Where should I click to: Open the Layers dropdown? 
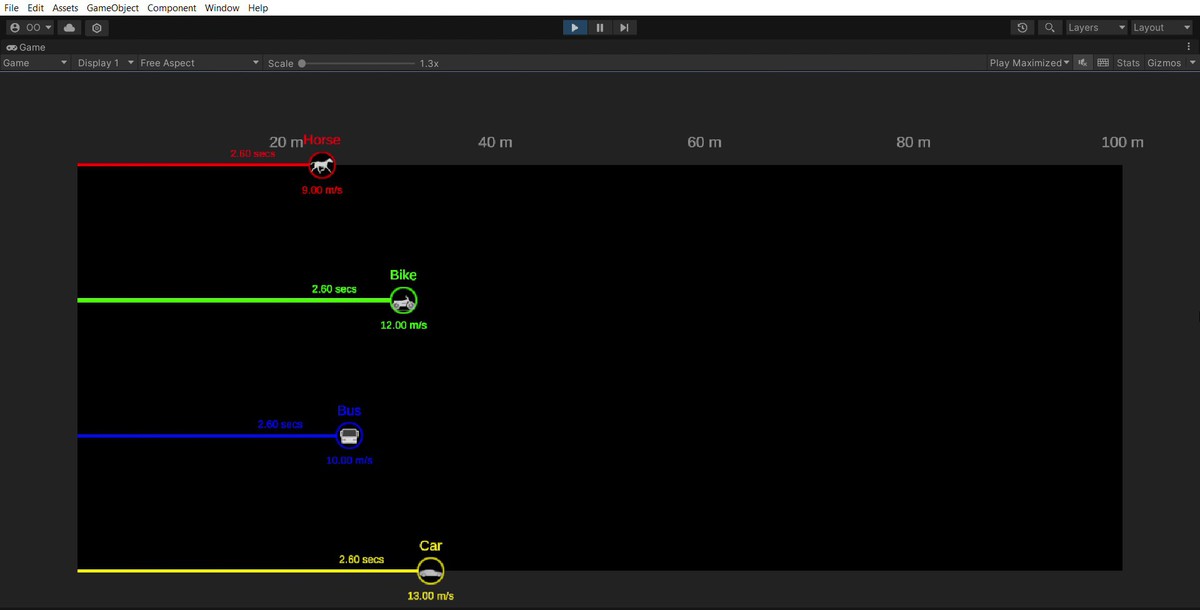[1095, 27]
